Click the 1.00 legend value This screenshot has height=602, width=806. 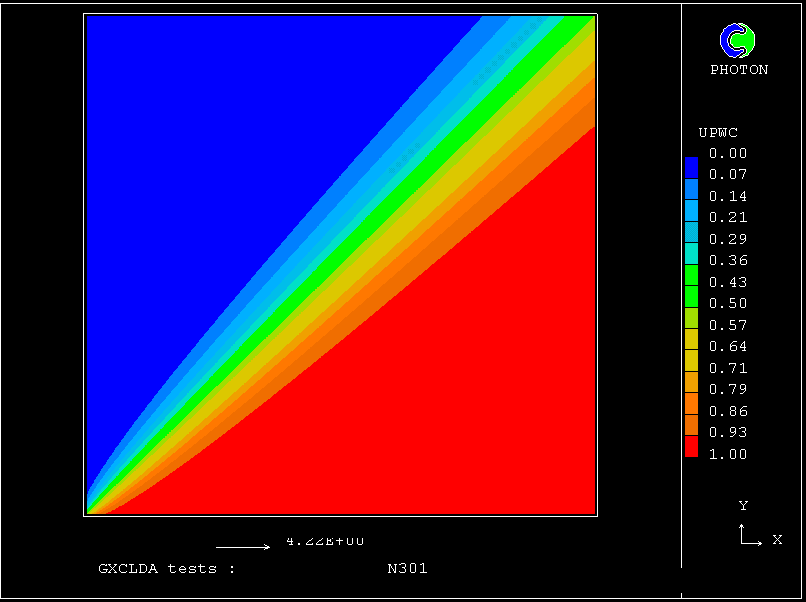click(x=727, y=454)
